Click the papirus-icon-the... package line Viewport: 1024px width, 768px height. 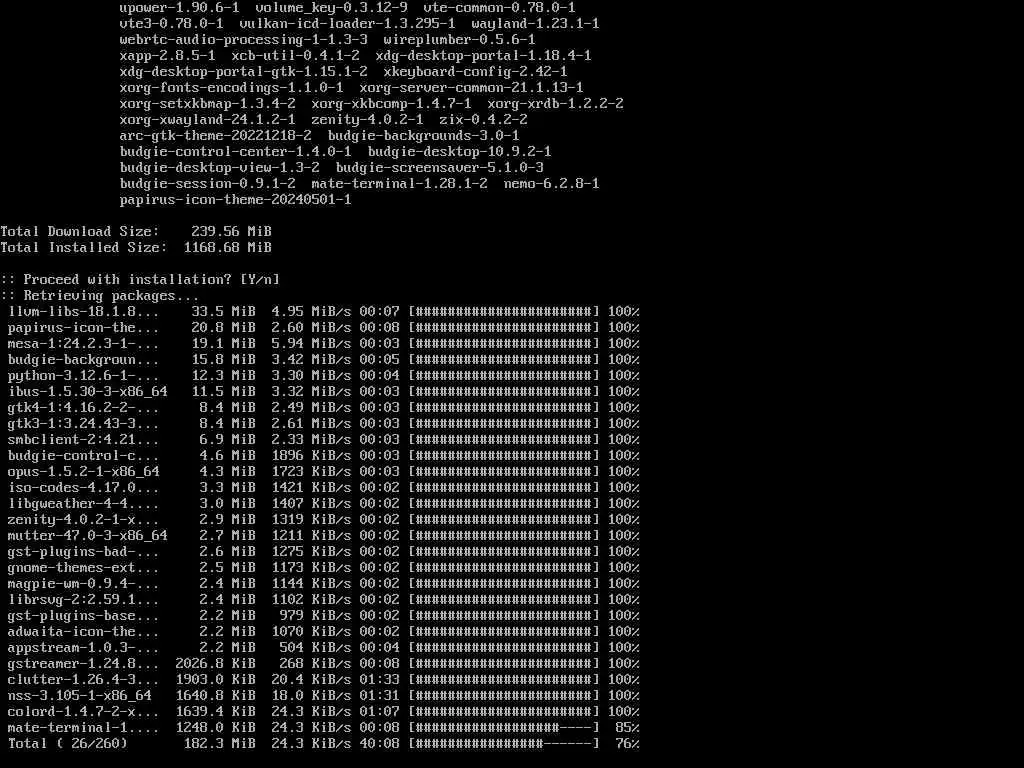coord(323,327)
